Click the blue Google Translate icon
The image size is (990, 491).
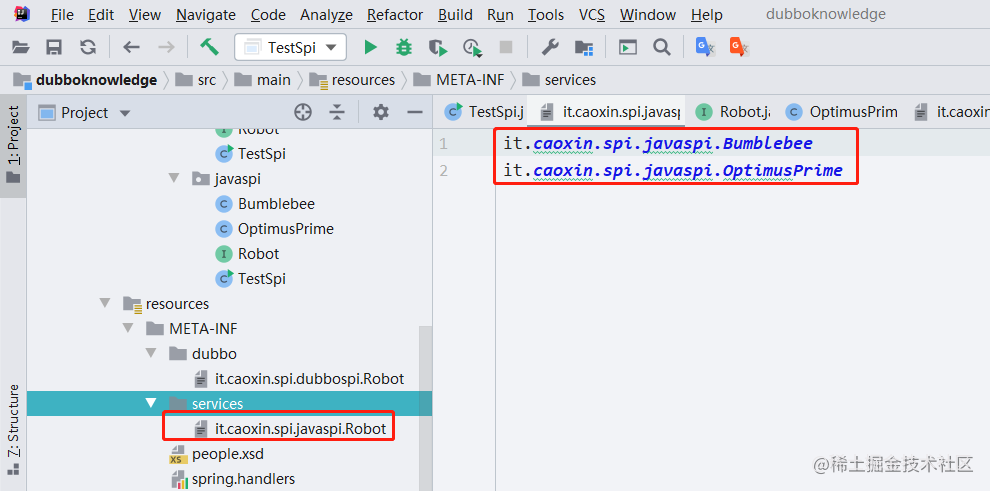pos(705,47)
